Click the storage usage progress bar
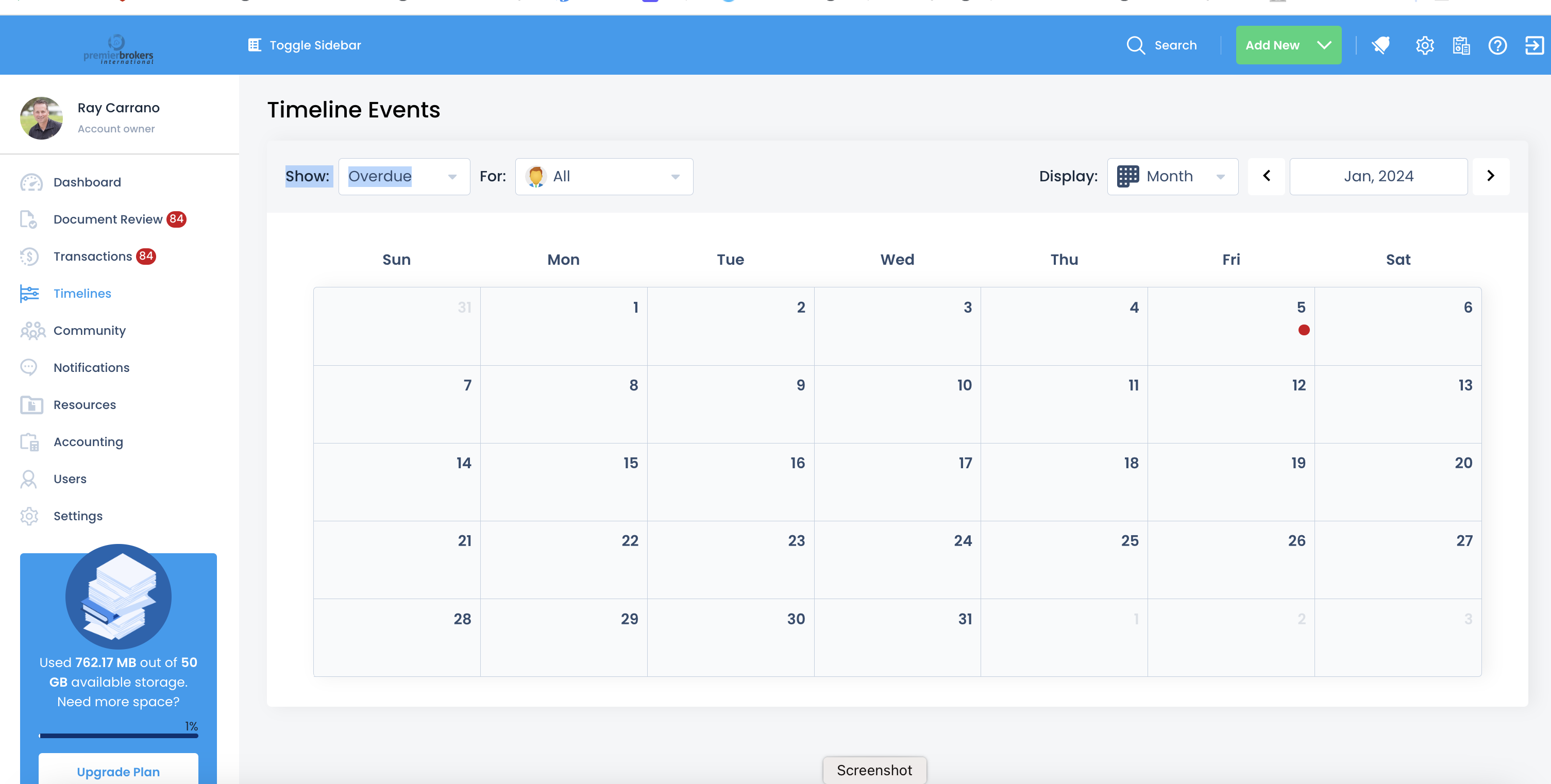1551x784 pixels. [x=119, y=735]
